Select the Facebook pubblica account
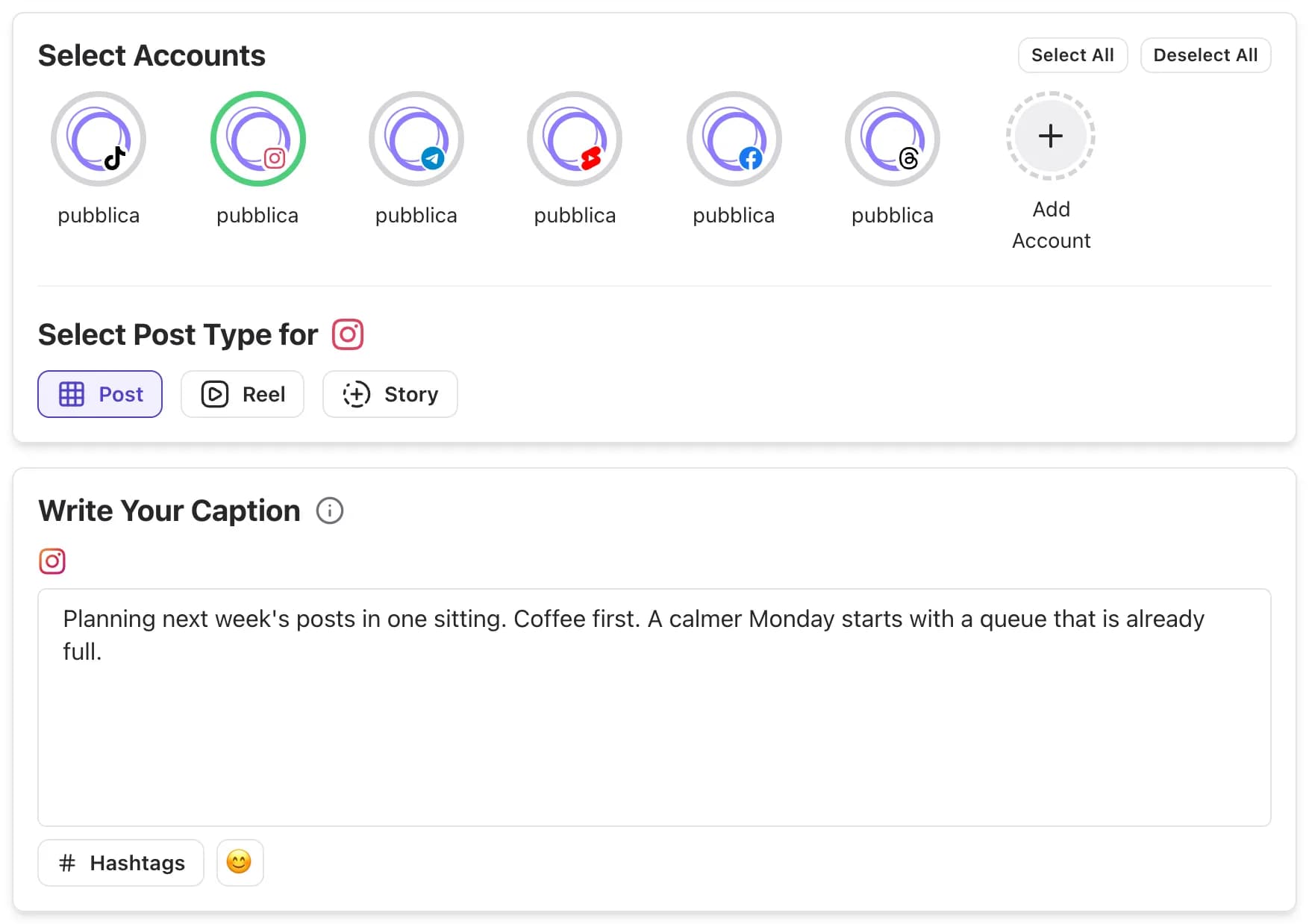Image resolution: width=1309 pixels, height=924 pixels. (x=734, y=139)
